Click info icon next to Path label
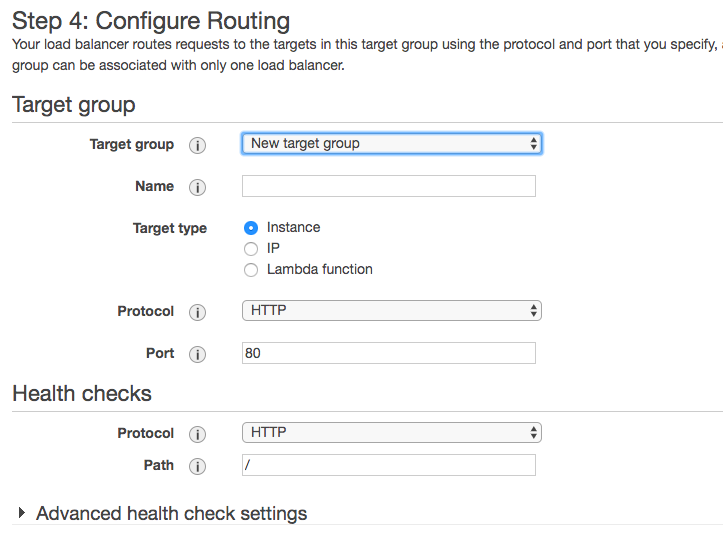 tap(198, 466)
